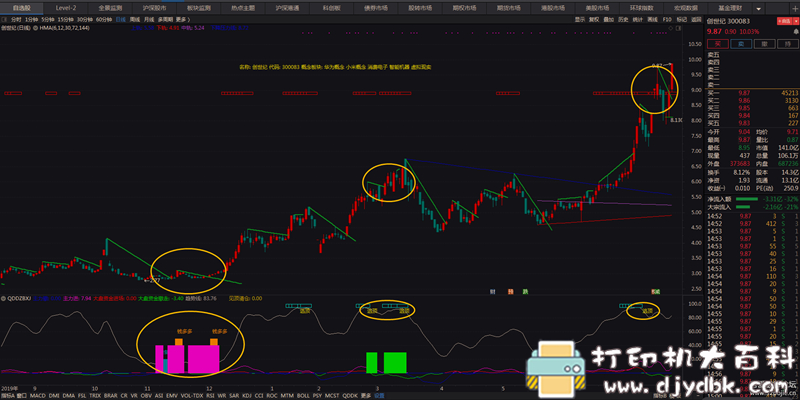This screenshot has width=800, height=400.
Task: Open the 基金理财 tab
Action: coord(731,8)
